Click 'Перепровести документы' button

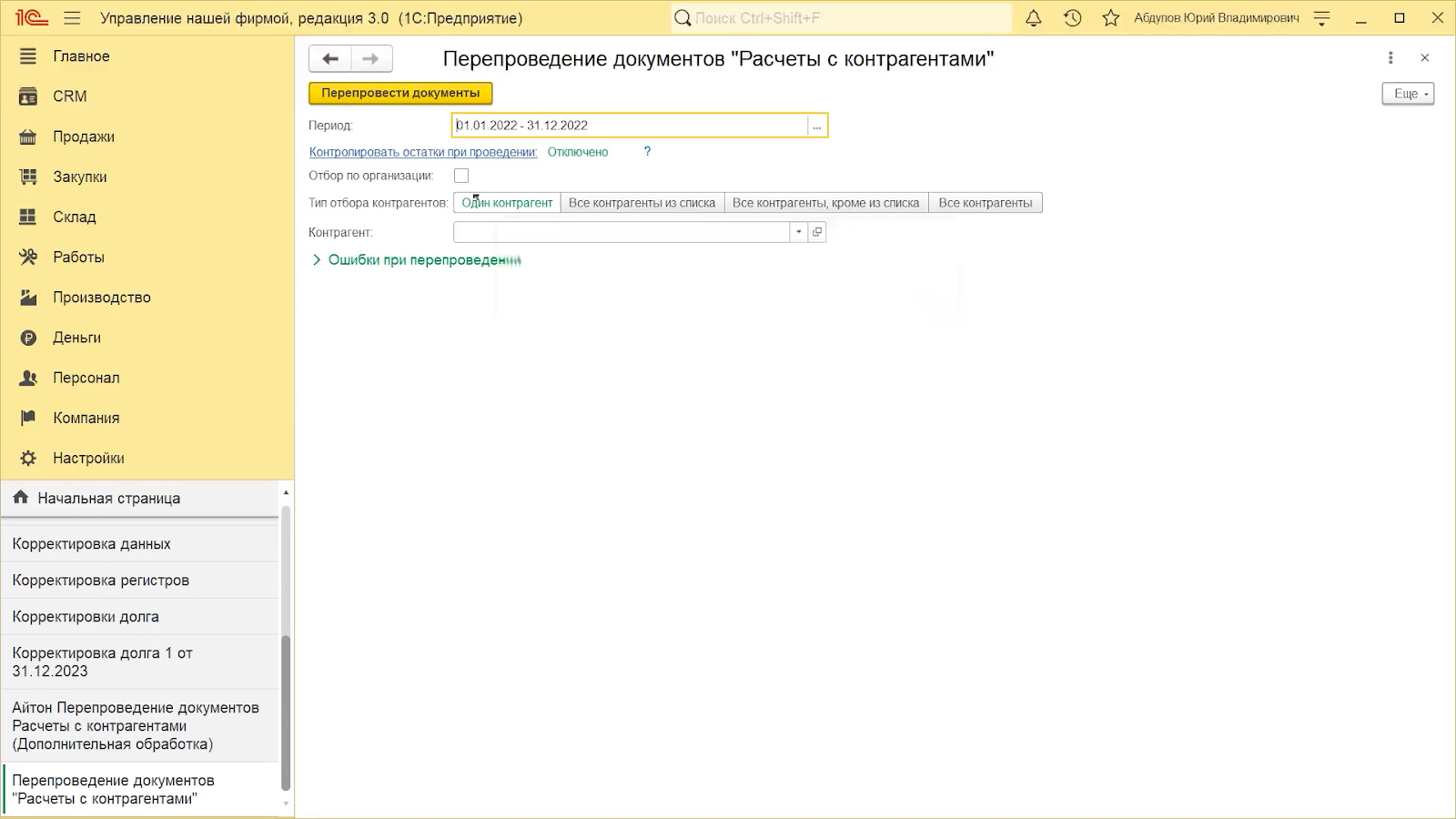tap(400, 93)
